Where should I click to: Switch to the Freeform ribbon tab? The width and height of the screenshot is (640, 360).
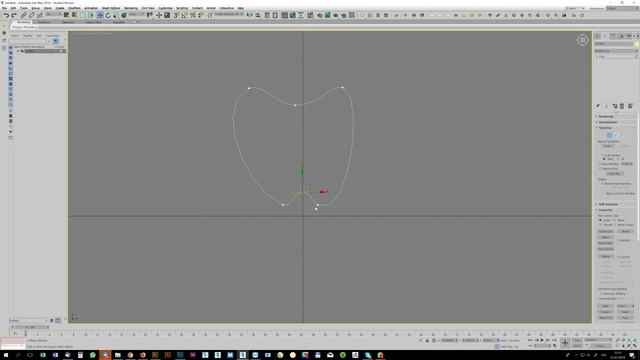click(44, 22)
